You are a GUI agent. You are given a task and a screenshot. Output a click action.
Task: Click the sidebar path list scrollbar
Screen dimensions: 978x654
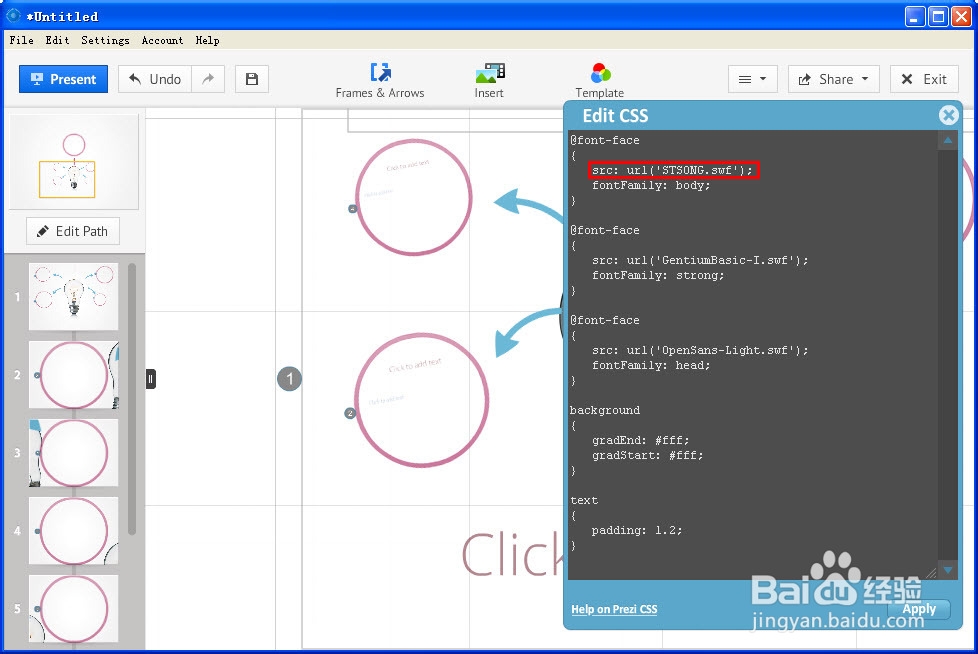tap(132, 399)
